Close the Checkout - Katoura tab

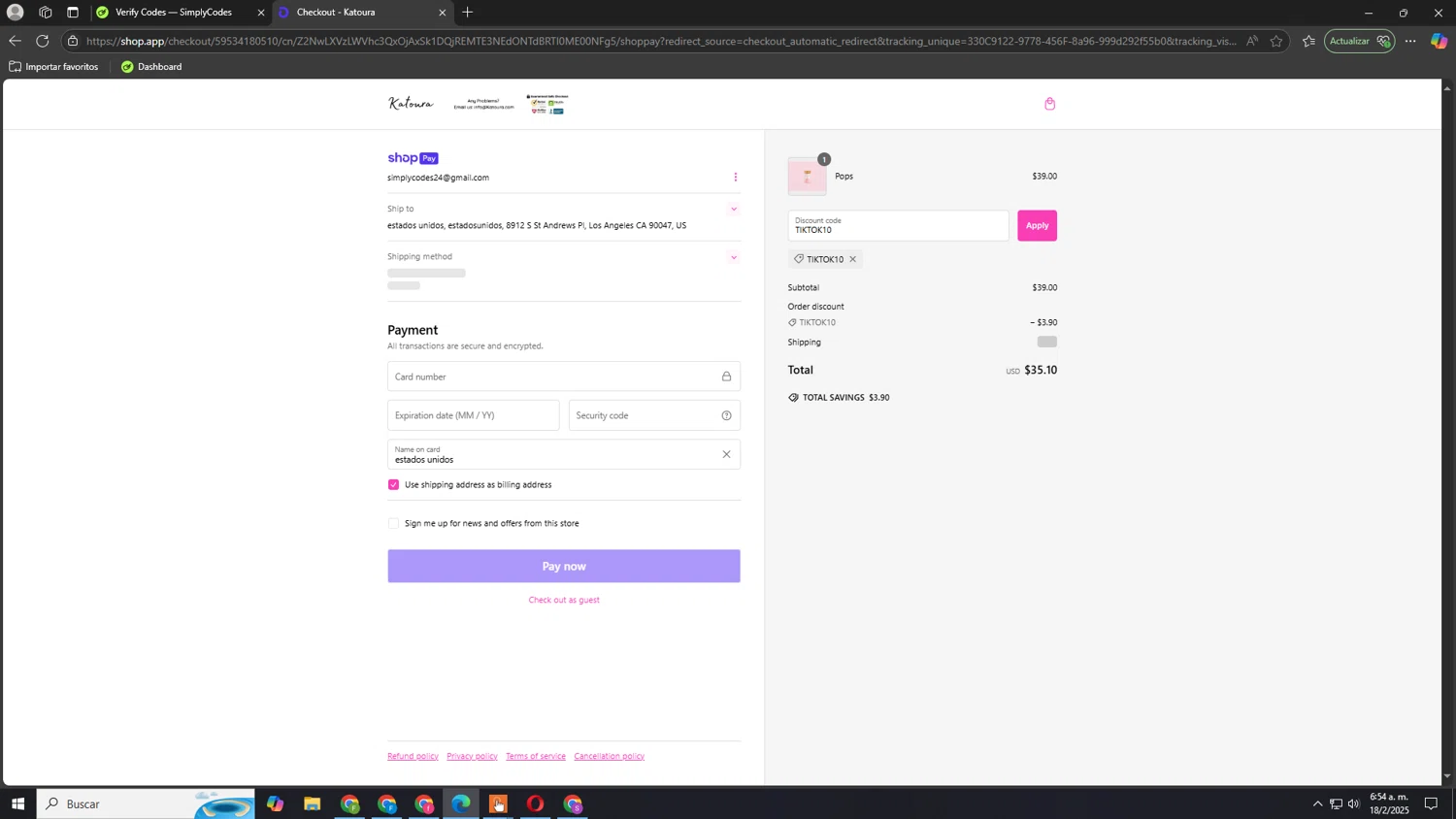pyautogui.click(x=443, y=13)
